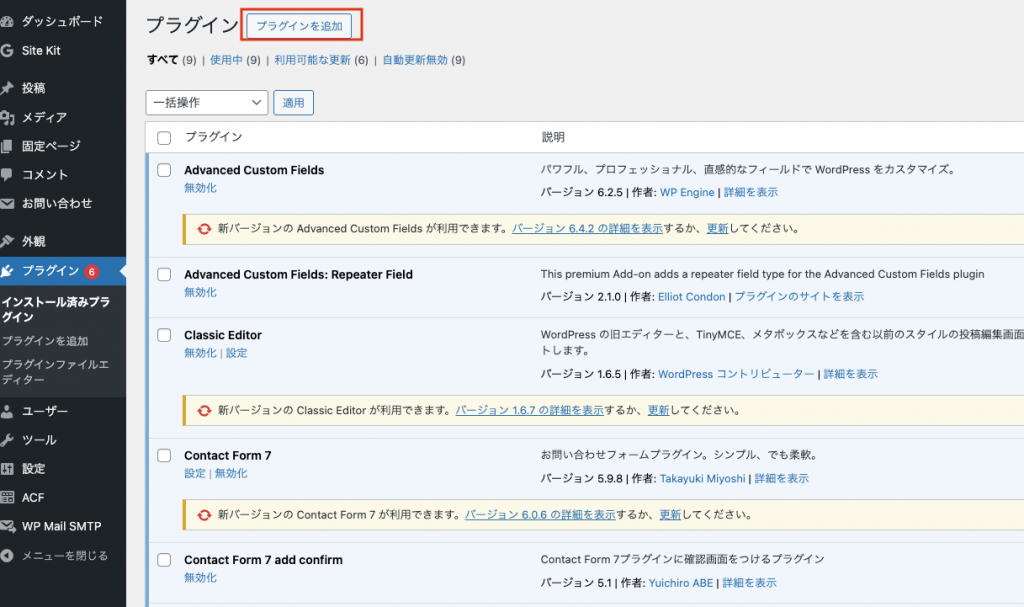
Task: Click the dashboard gauge icon
Action: coord(7,22)
